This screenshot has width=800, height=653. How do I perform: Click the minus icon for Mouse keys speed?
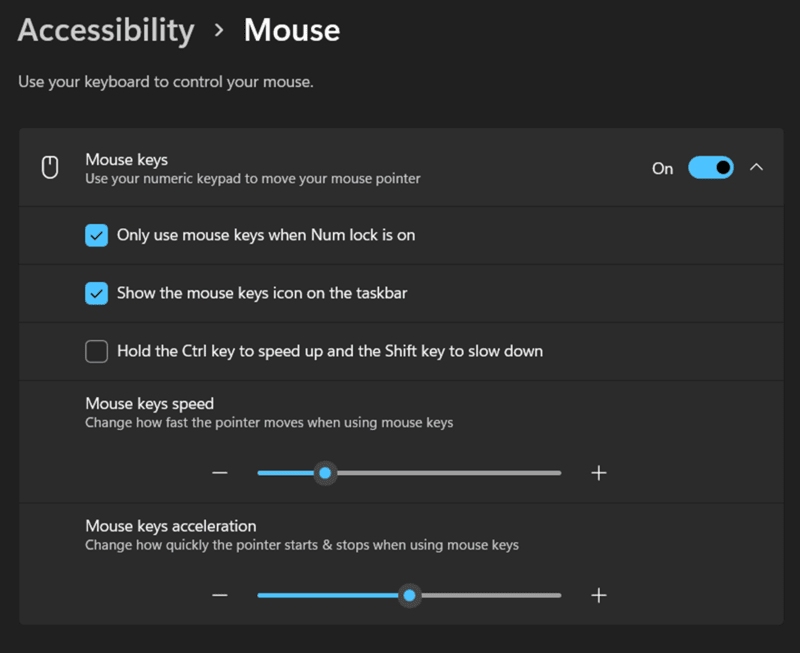pos(220,473)
